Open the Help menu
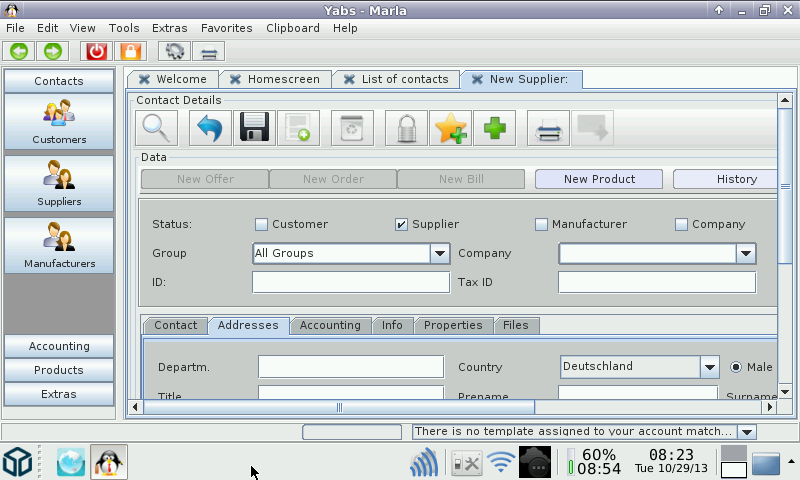This screenshot has height=480, width=800. [x=345, y=28]
